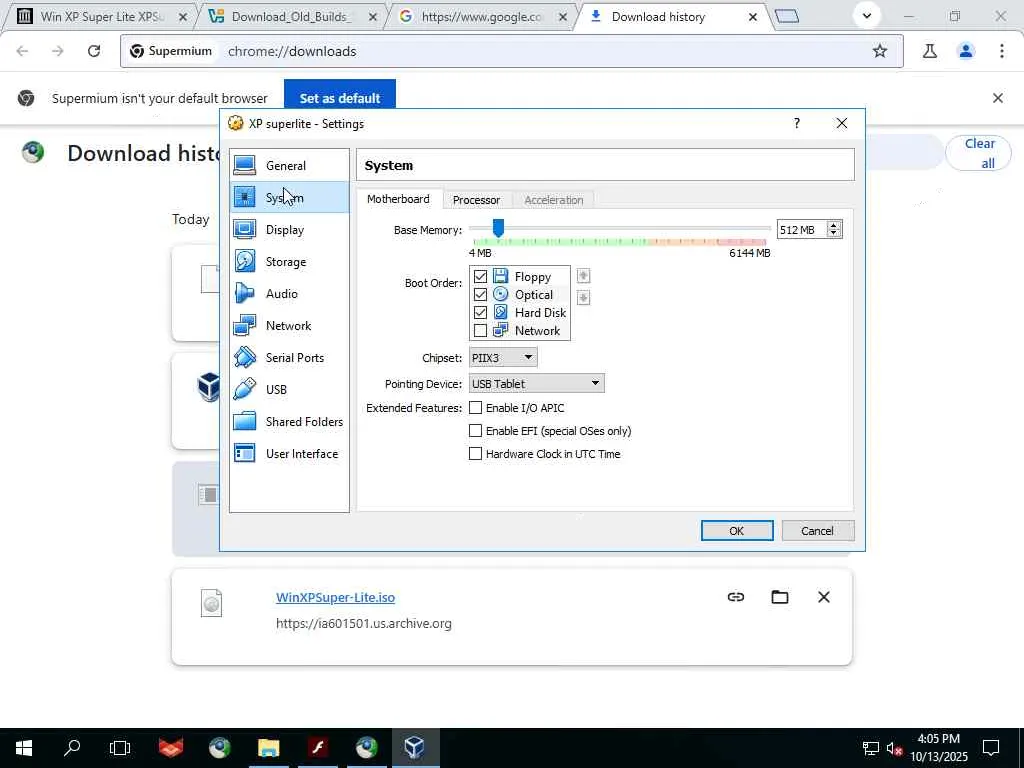Open the Audio section speaker icon
1024x768 pixels.
(x=244, y=293)
